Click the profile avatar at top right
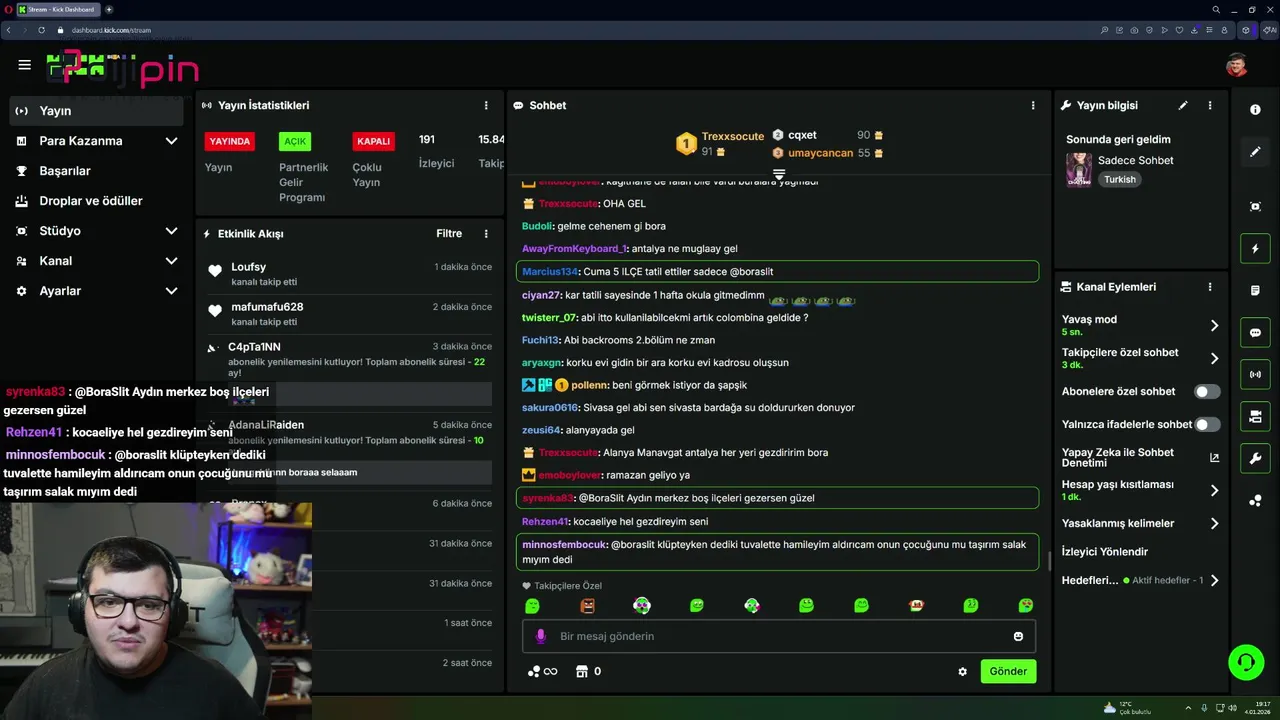Image resolution: width=1280 pixels, height=720 pixels. click(1237, 65)
